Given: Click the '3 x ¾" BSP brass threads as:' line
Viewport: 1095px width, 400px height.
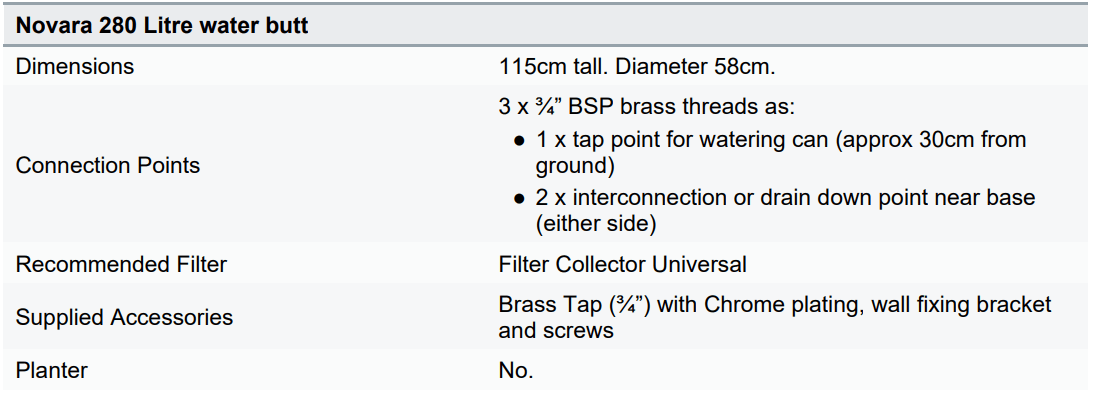Looking at the screenshot, I should coord(646,107).
